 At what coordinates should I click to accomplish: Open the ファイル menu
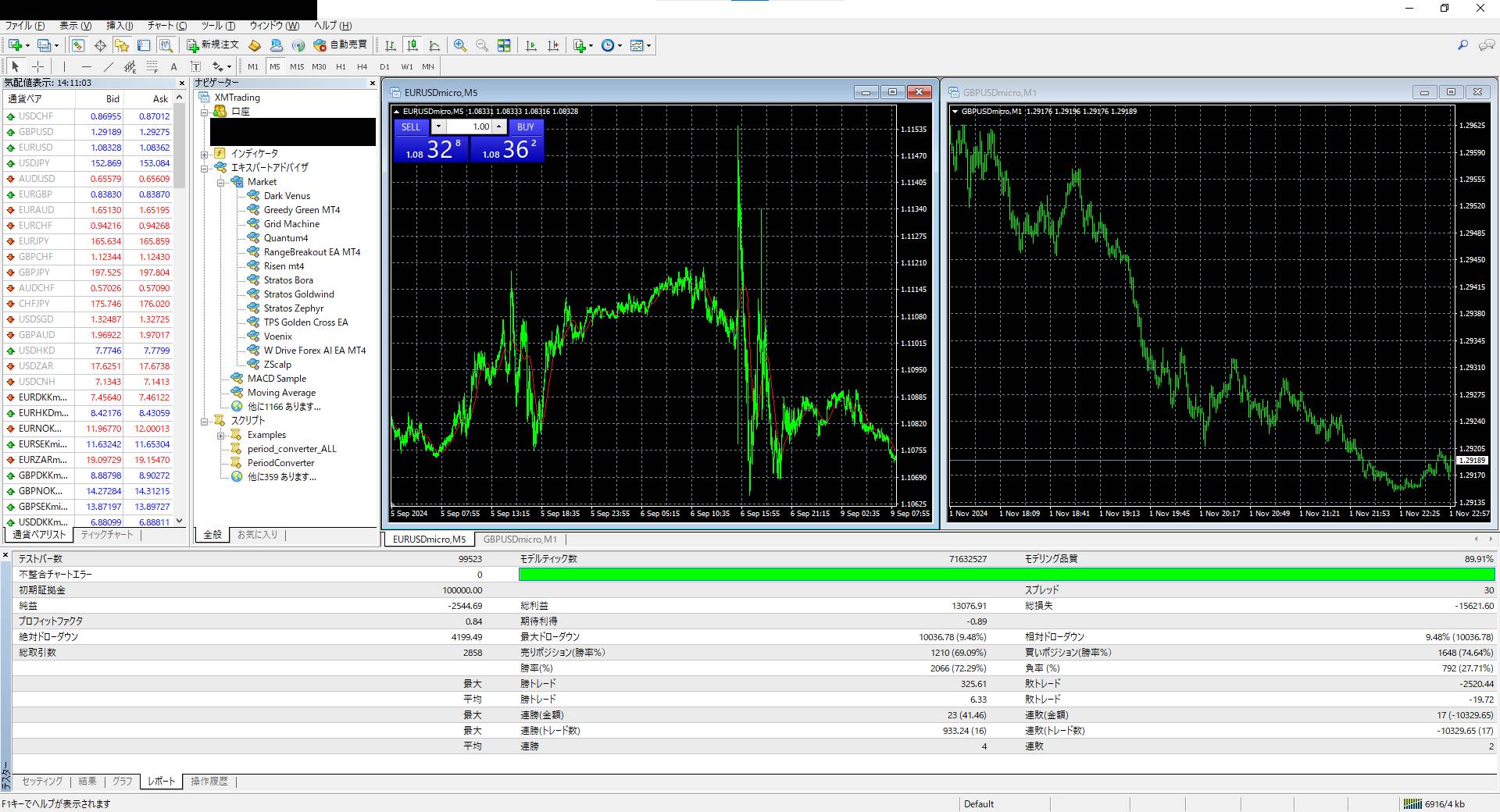(x=25, y=26)
